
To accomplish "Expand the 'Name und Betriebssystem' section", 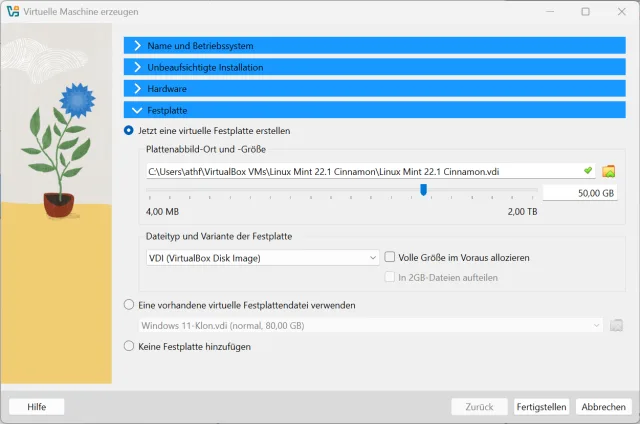I will point(374,46).
